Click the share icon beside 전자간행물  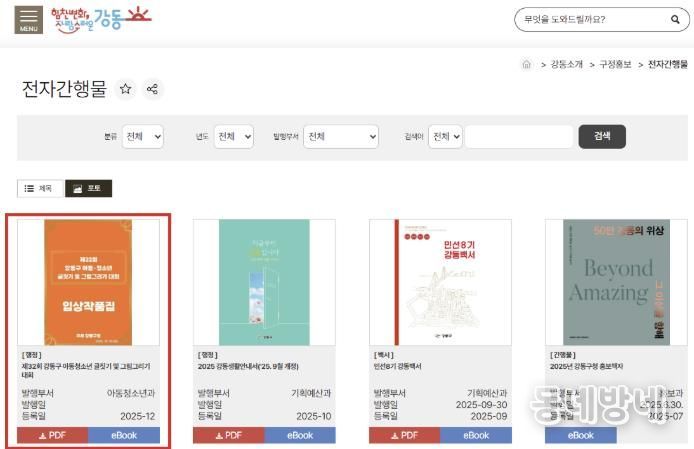[153, 89]
